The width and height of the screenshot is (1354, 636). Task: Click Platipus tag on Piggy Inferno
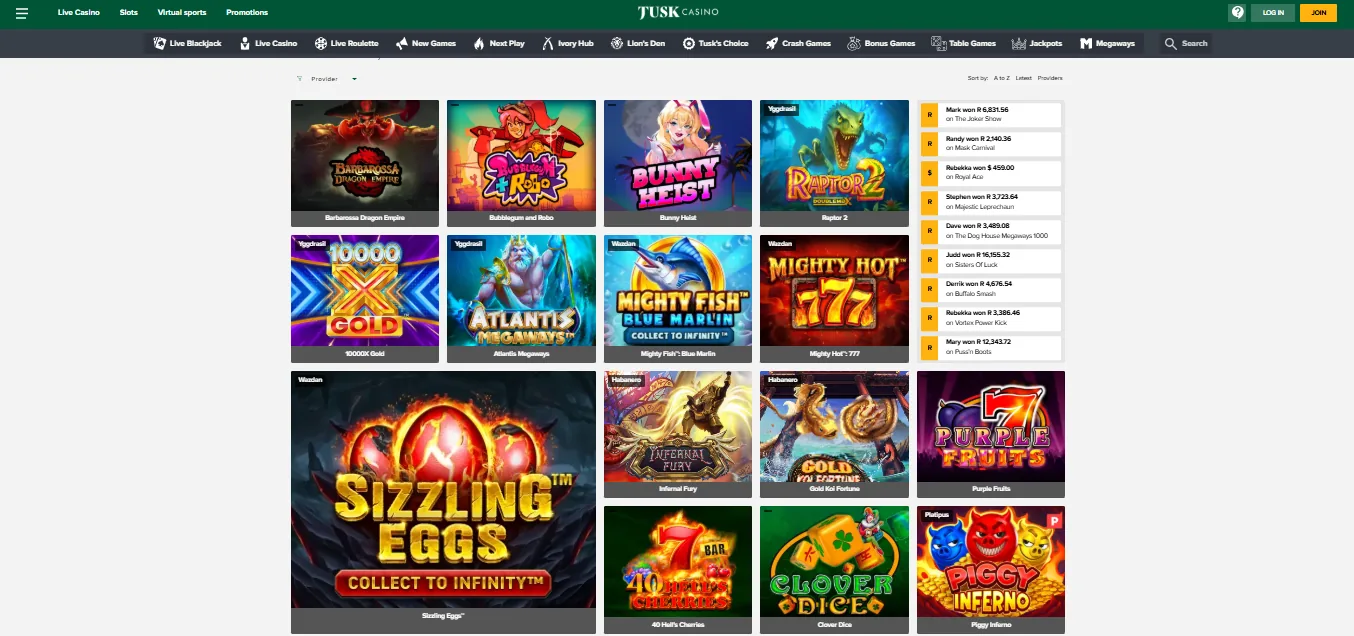935,514
